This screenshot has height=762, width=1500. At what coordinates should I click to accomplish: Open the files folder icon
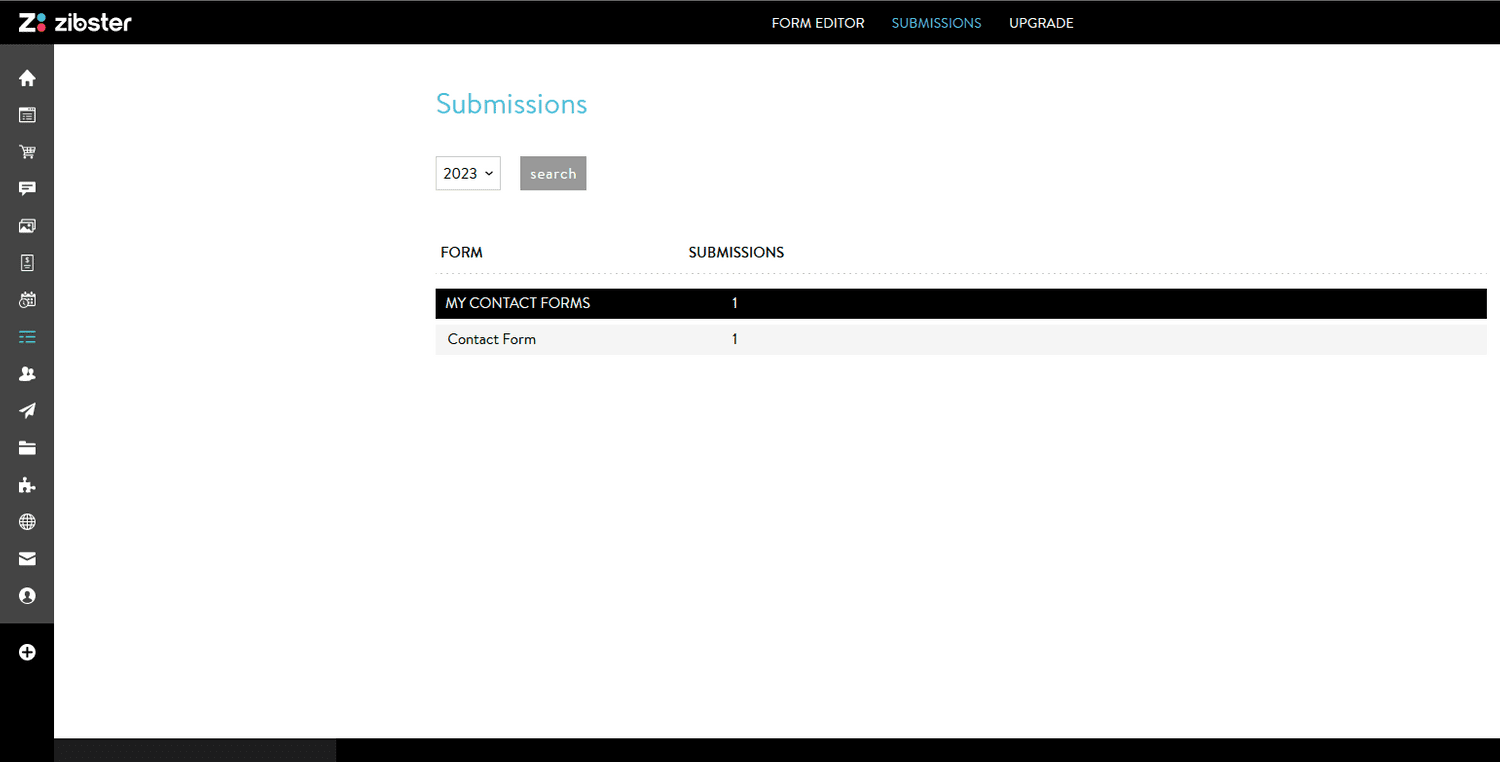(27, 447)
